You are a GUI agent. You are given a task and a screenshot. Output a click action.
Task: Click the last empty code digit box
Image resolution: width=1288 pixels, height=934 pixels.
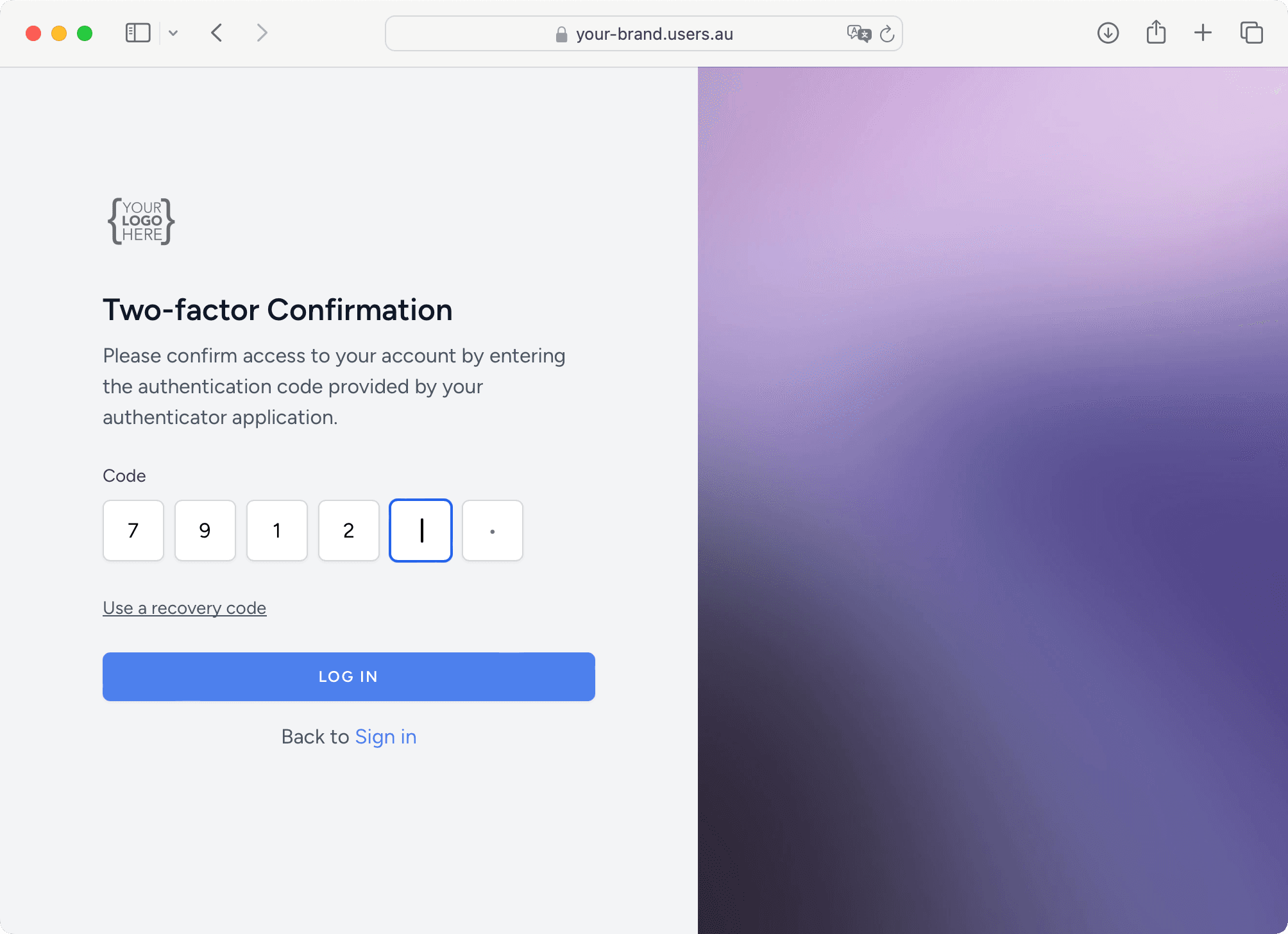pyautogui.click(x=492, y=531)
